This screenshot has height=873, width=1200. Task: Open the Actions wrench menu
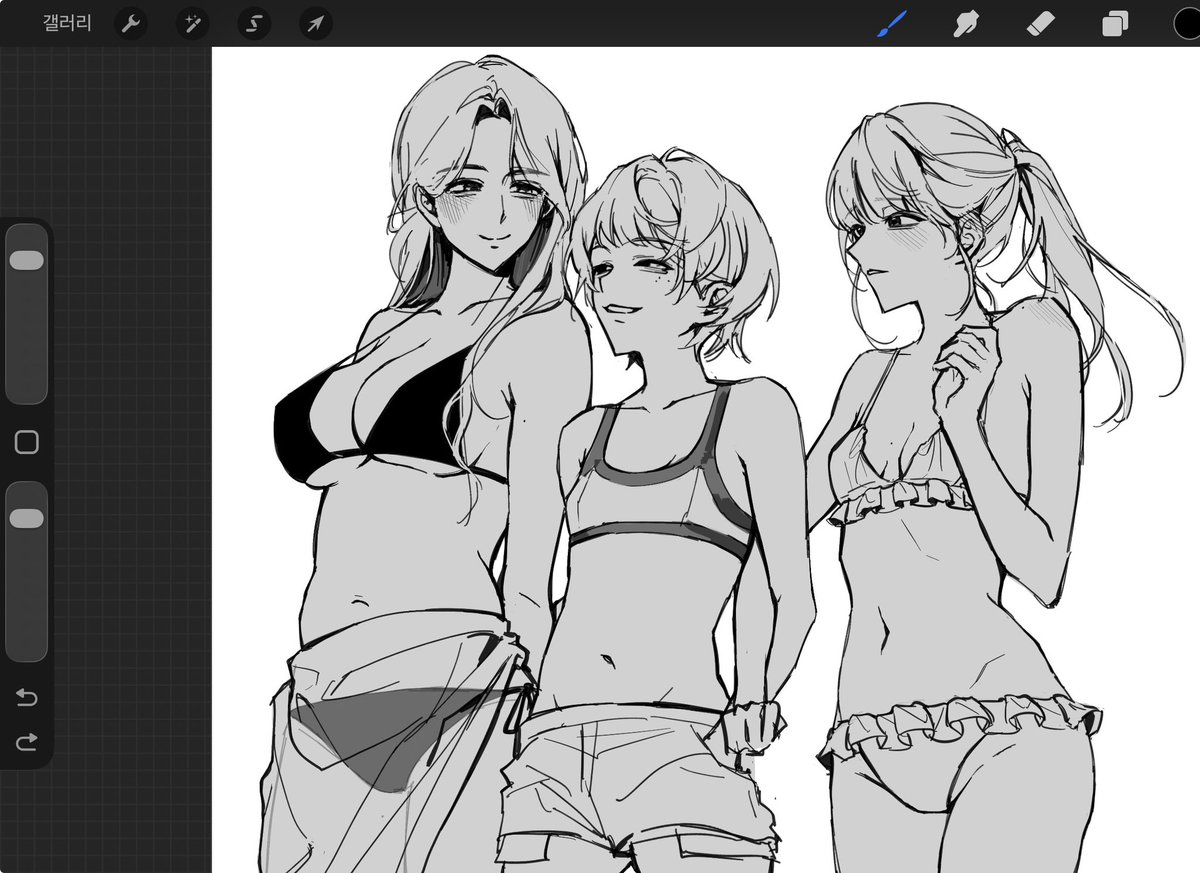(x=131, y=24)
